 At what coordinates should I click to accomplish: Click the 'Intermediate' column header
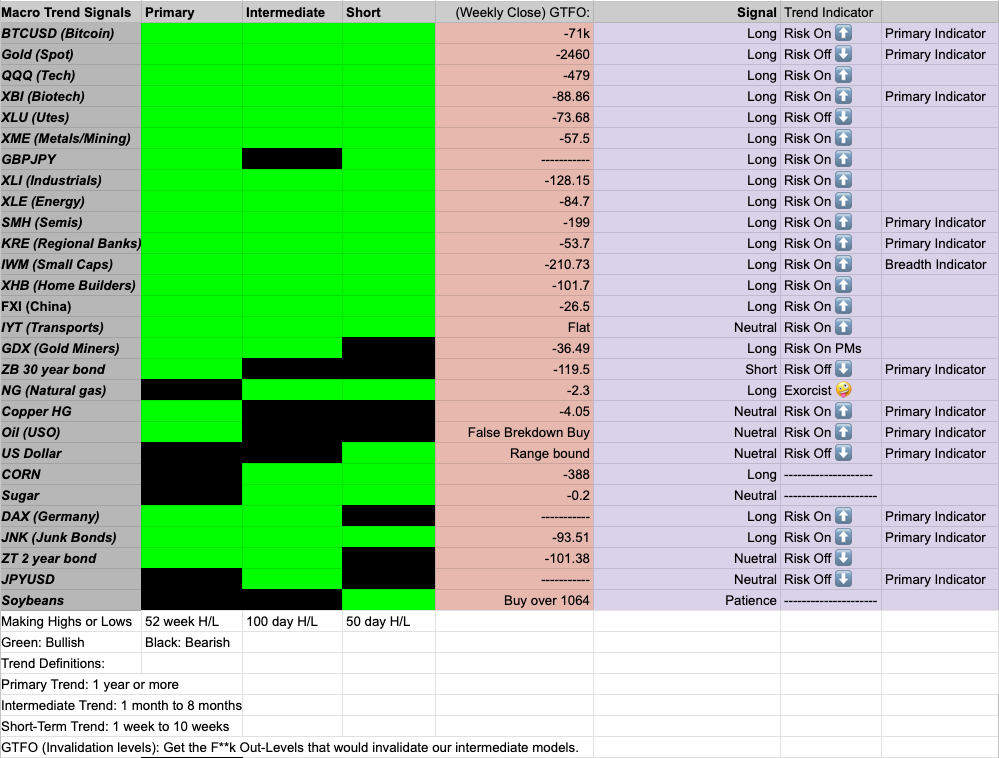[x=292, y=12]
